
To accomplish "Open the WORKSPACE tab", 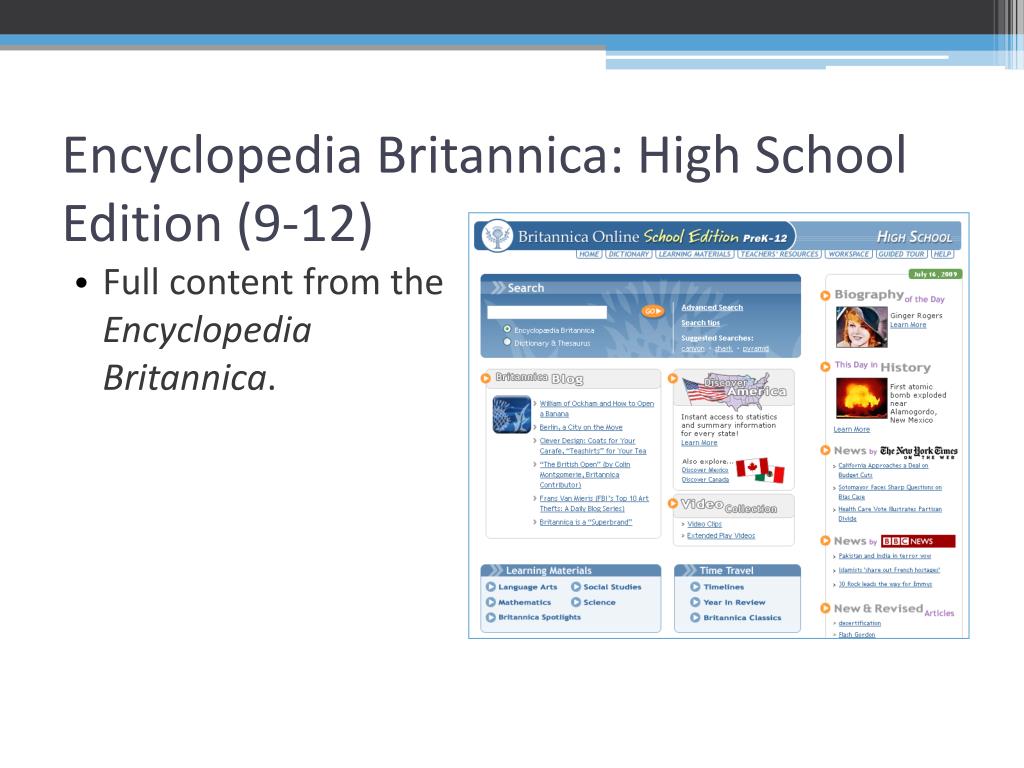I will tap(848, 254).
